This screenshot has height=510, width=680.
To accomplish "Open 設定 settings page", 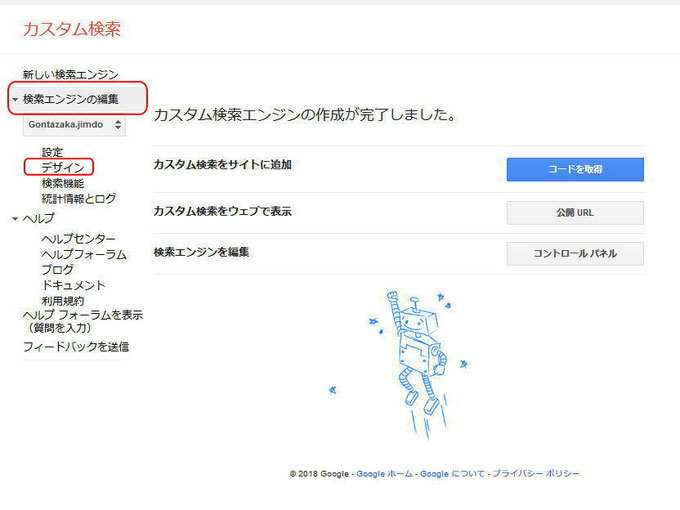I will click(52, 152).
